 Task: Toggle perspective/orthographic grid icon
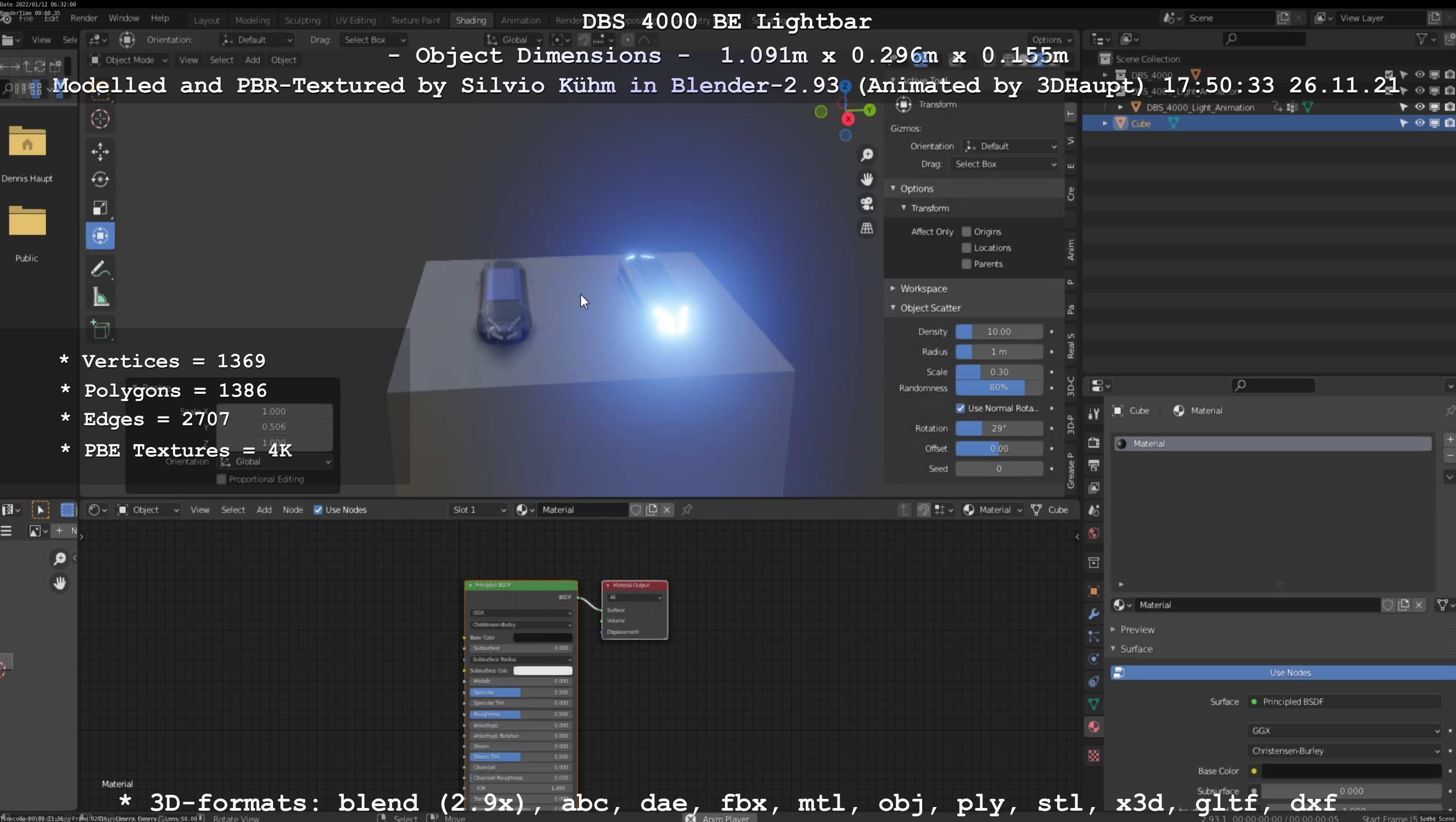click(866, 228)
